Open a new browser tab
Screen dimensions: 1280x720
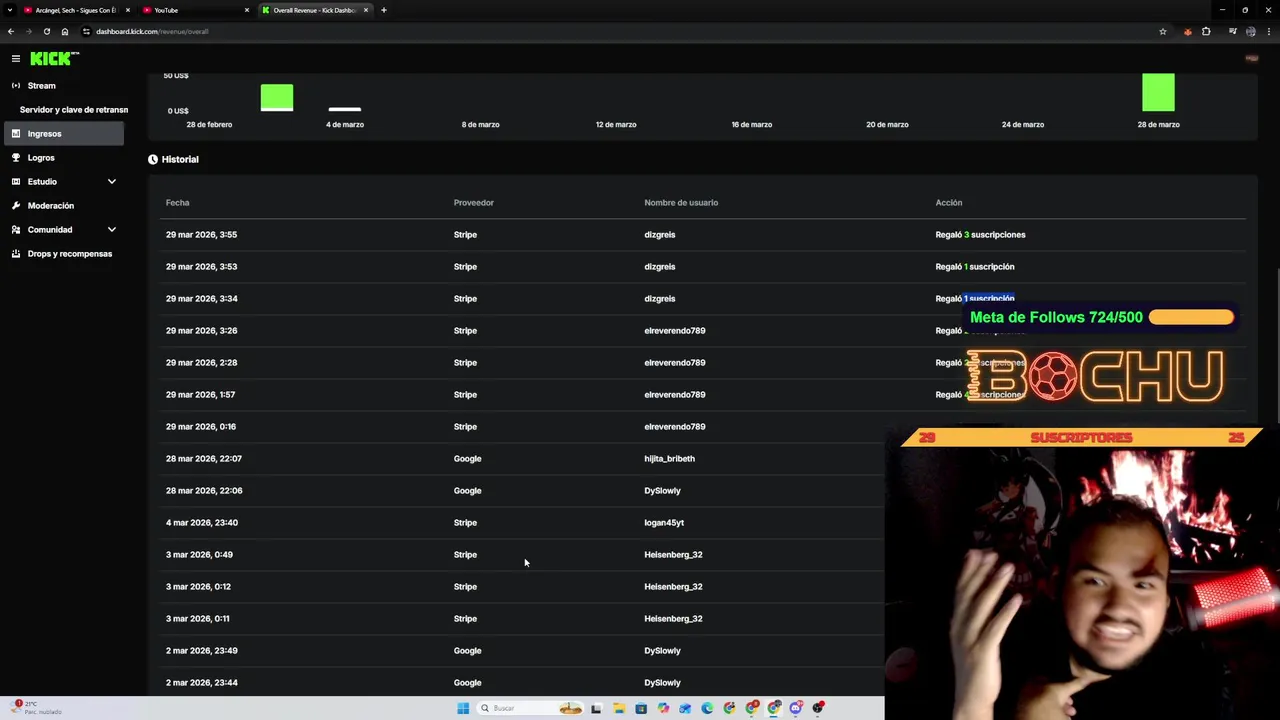[383, 10]
